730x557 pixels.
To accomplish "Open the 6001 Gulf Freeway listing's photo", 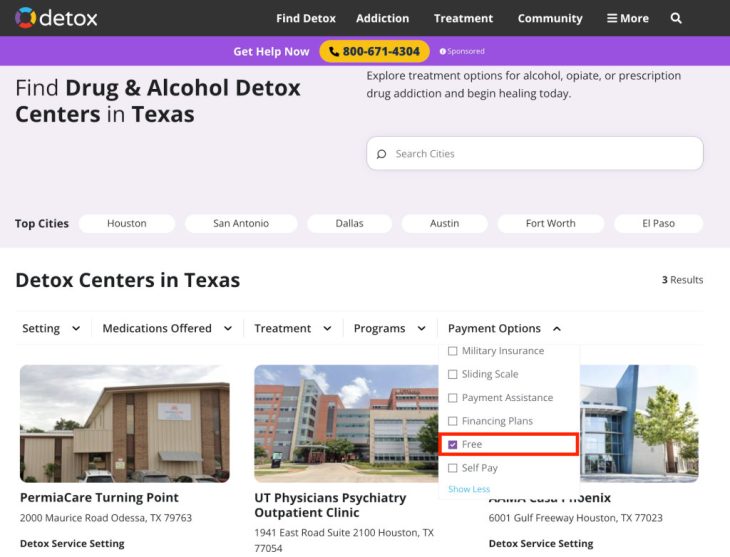I will [639, 423].
